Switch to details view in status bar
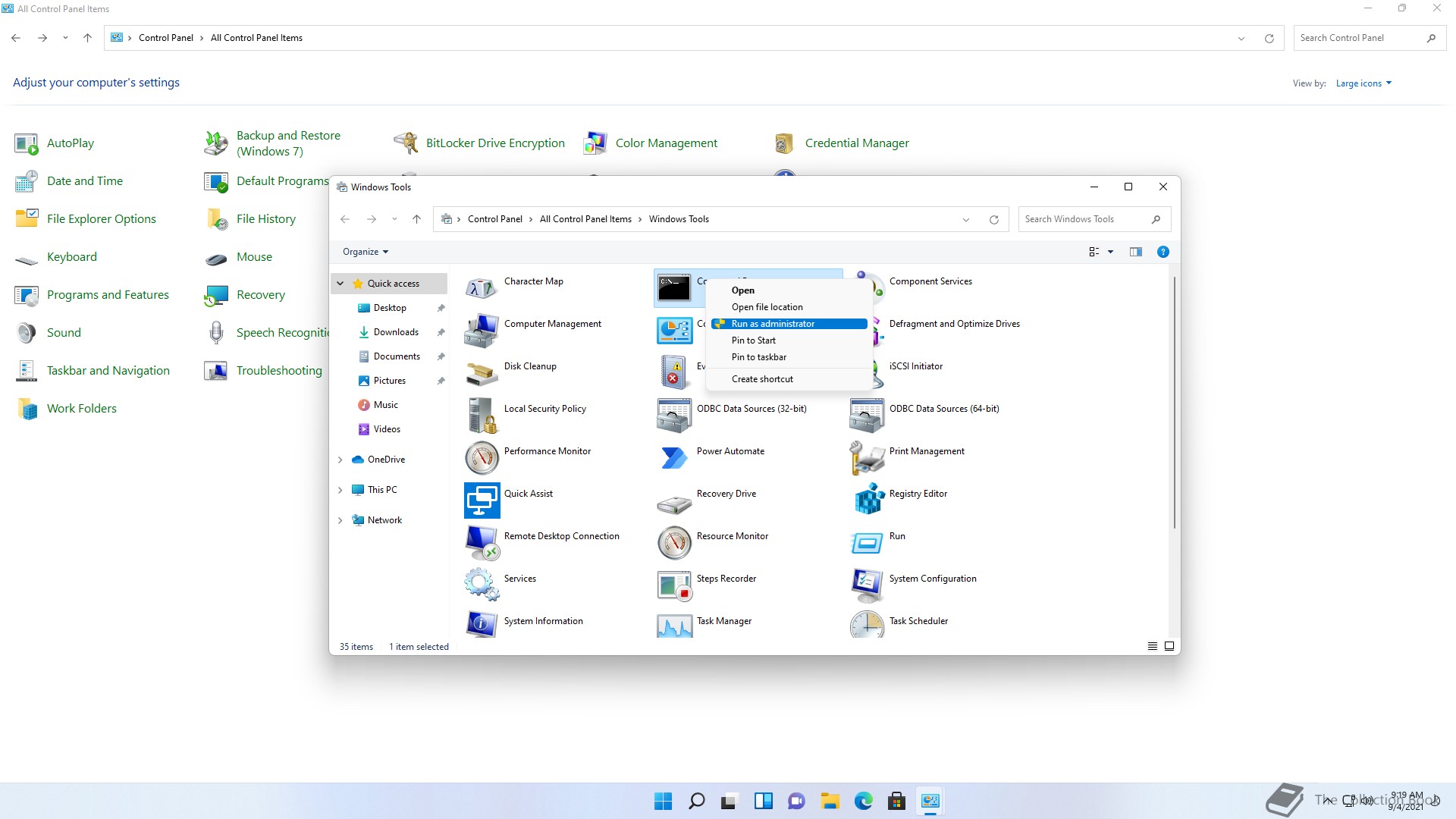The image size is (1456, 819). click(1152, 646)
